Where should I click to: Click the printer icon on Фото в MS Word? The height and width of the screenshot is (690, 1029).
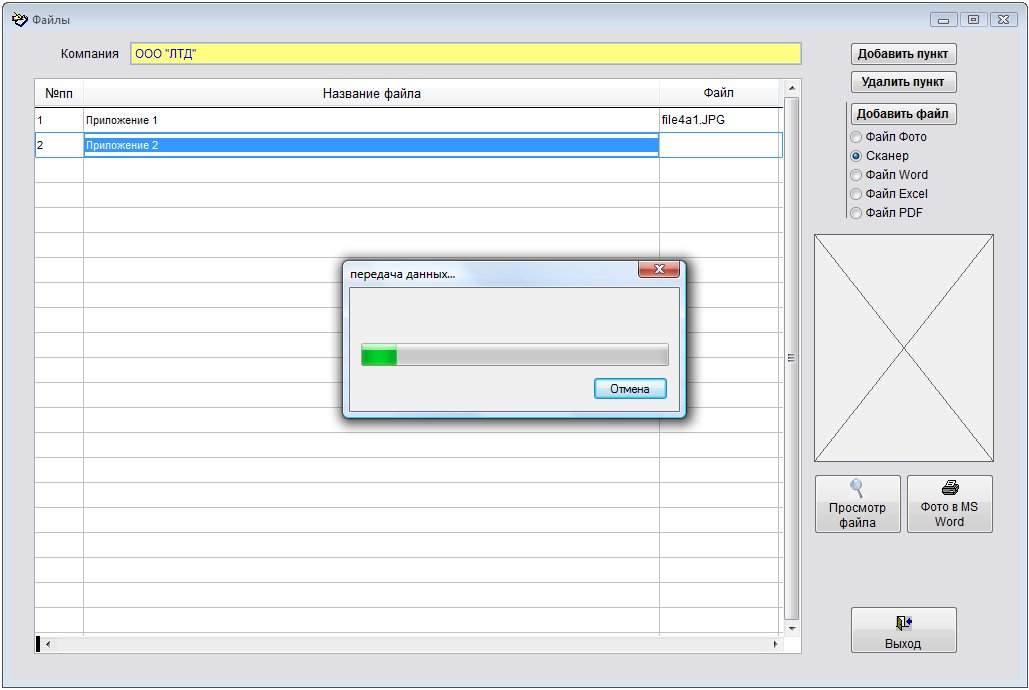tap(950, 487)
